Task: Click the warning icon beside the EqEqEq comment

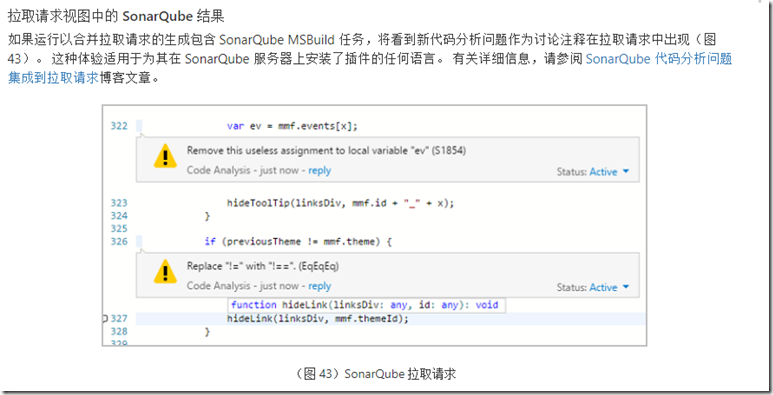Action: (x=165, y=272)
